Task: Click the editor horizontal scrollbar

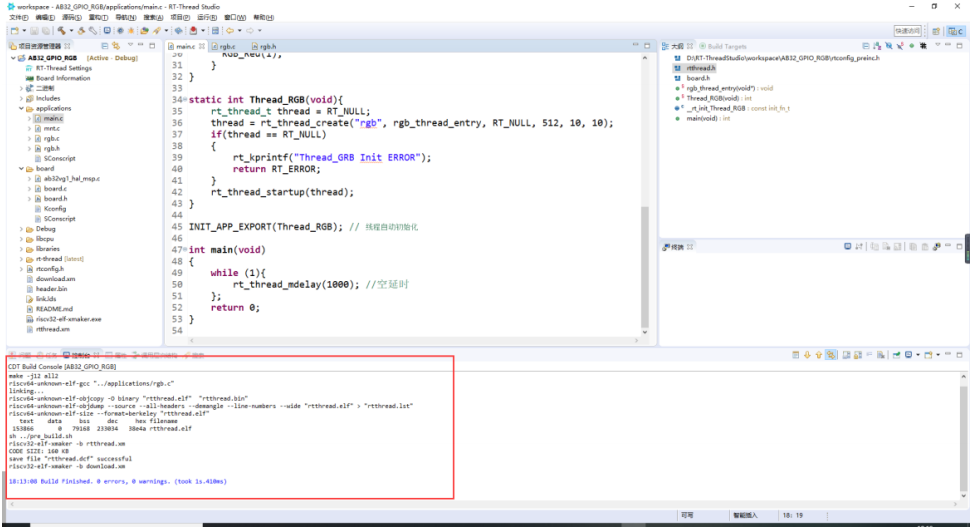Action: [x=415, y=340]
